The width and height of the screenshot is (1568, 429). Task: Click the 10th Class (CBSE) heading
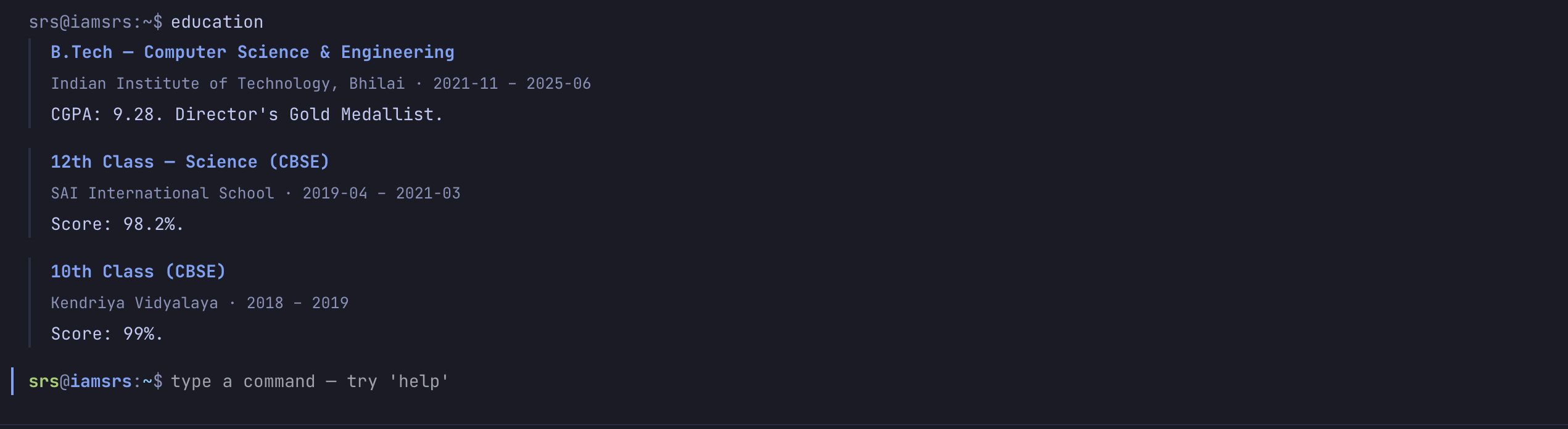tap(138, 272)
